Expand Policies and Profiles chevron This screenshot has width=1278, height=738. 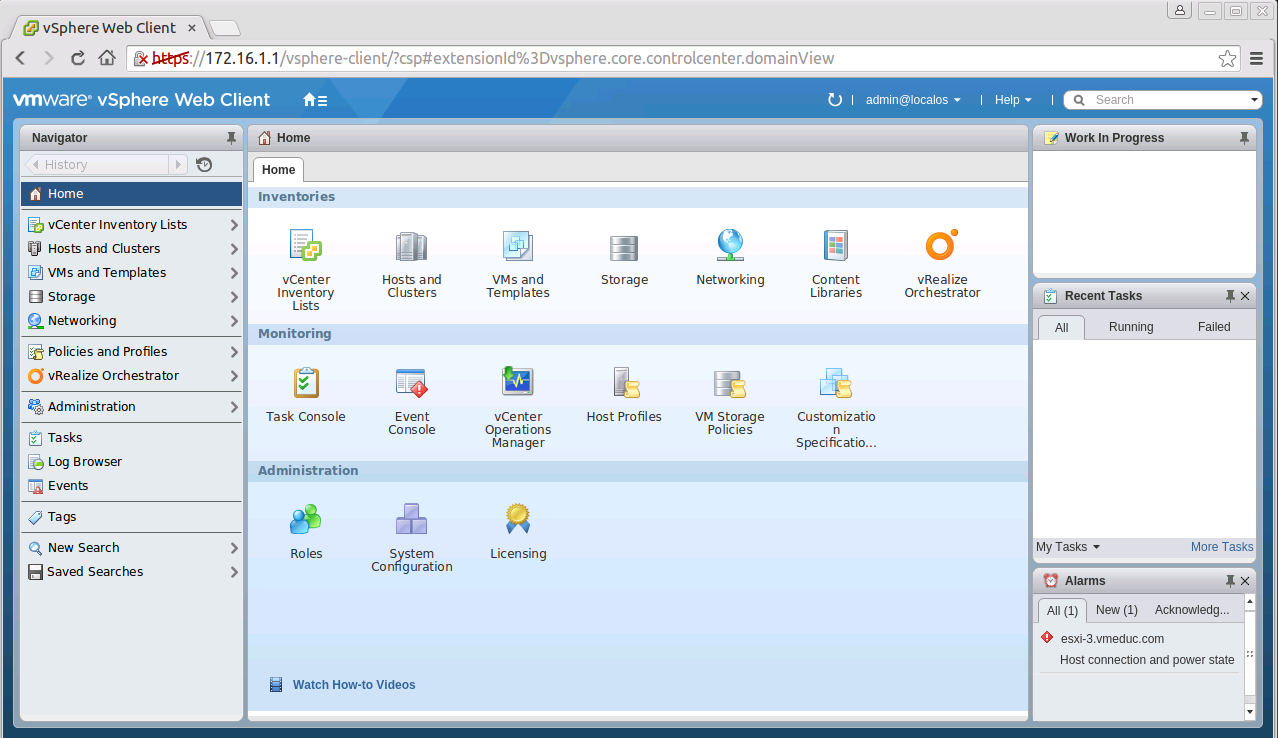coord(234,352)
